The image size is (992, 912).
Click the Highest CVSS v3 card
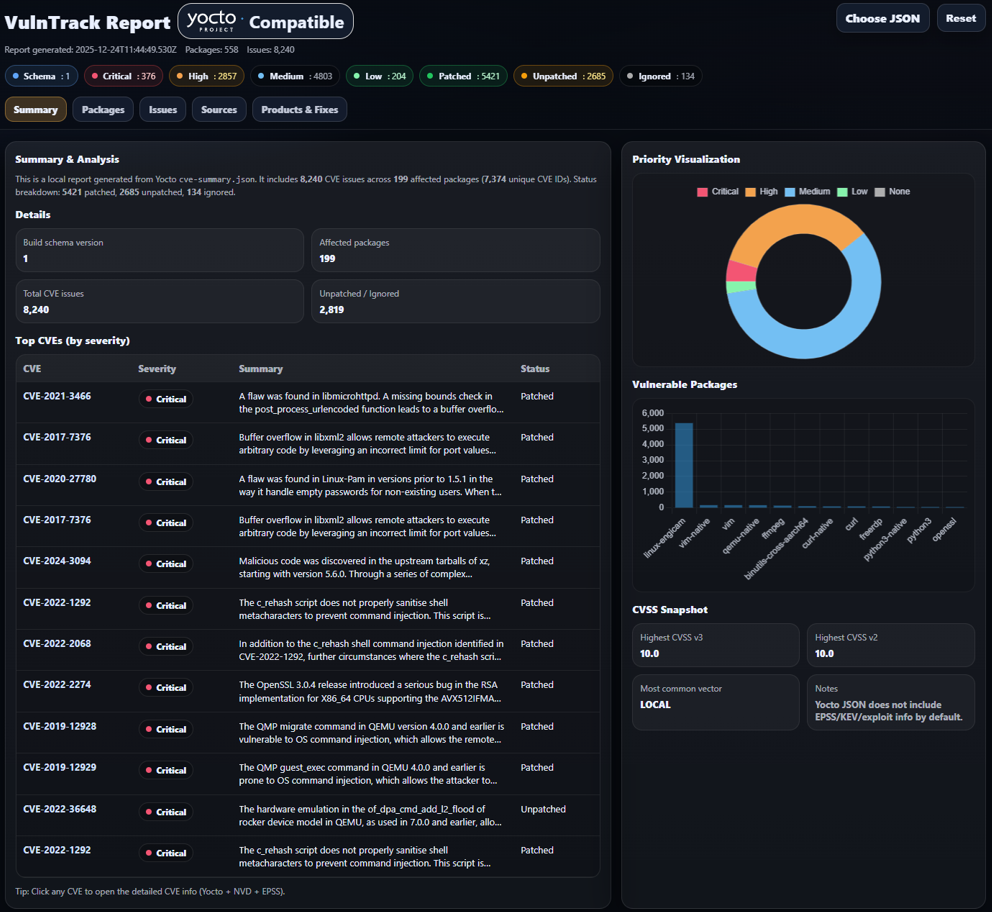click(716, 645)
